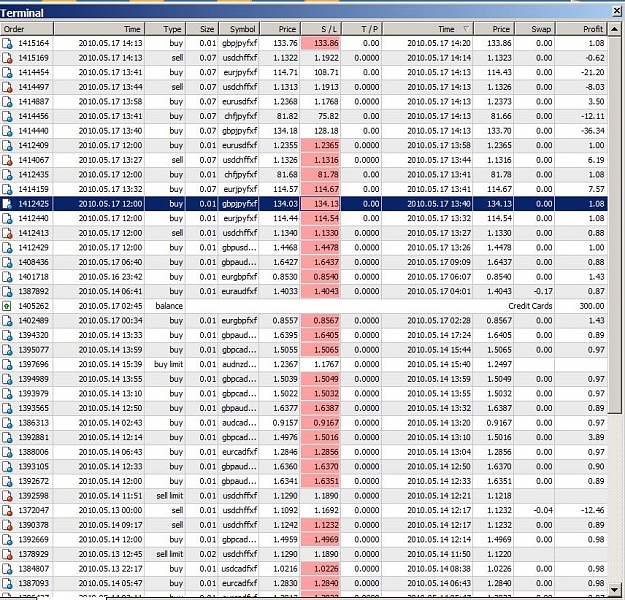Click the icon of order 1386313
Image resolution: width=625 pixels, height=600 pixels.
pyautogui.click(x=7, y=423)
